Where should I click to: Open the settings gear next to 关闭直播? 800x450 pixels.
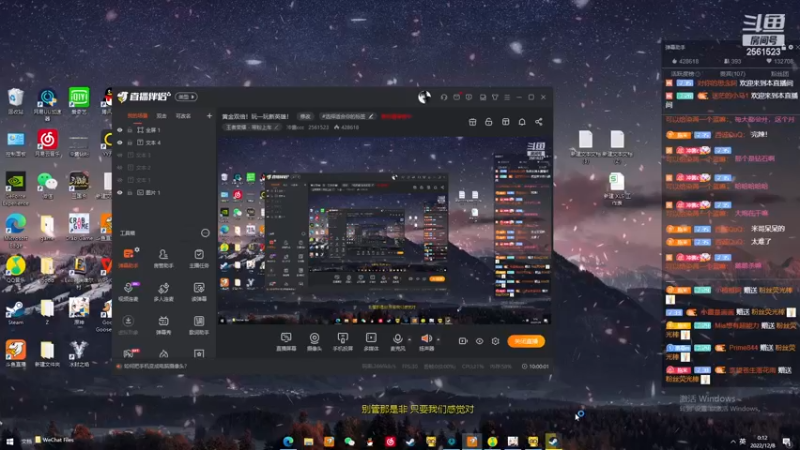coord(495,341)
